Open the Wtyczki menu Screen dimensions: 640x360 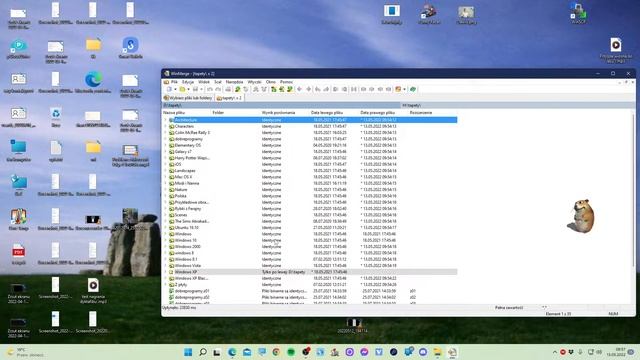254,82
